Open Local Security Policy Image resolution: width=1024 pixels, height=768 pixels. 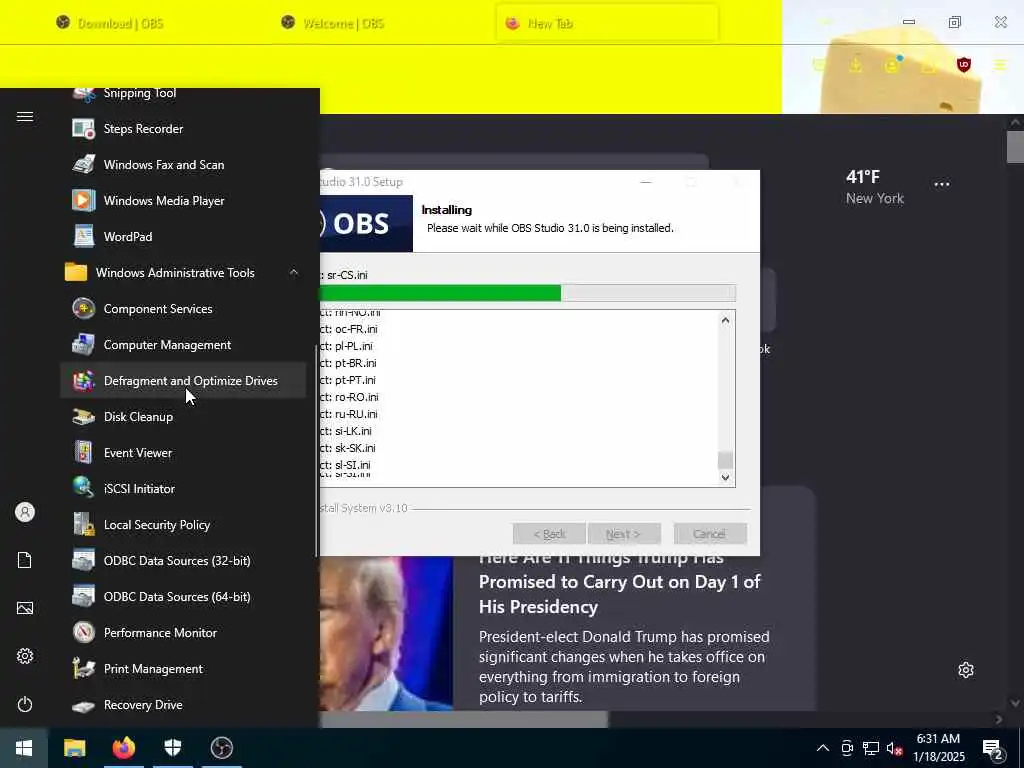[183, 524]
